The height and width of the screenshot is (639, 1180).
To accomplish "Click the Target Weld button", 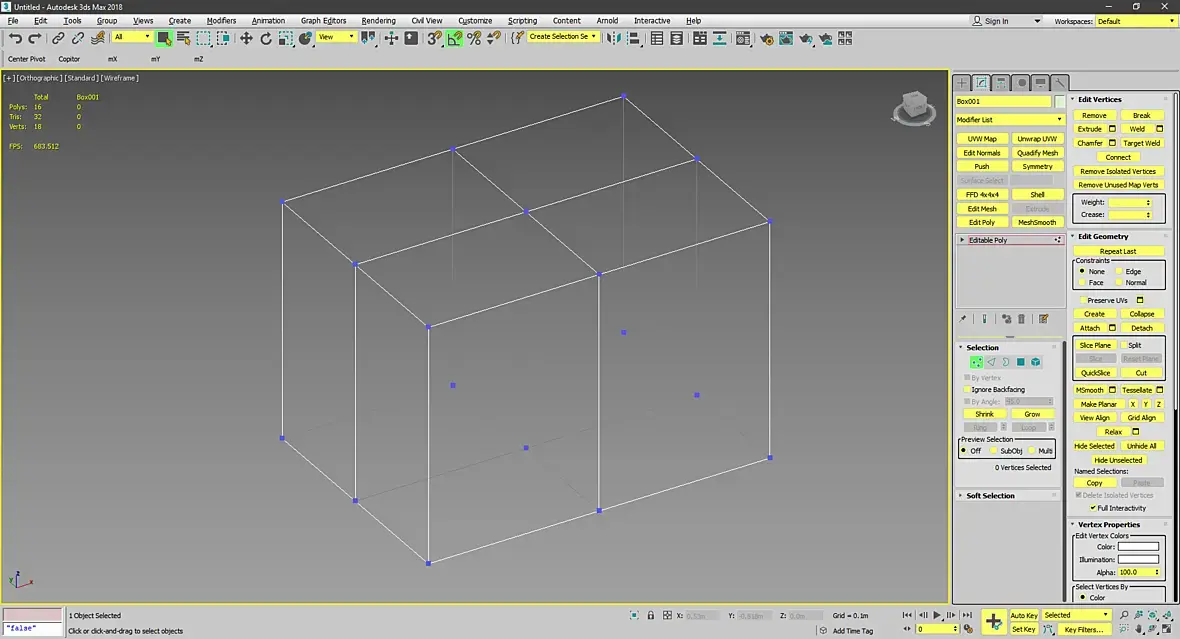I will click(x=1141, y=143).
